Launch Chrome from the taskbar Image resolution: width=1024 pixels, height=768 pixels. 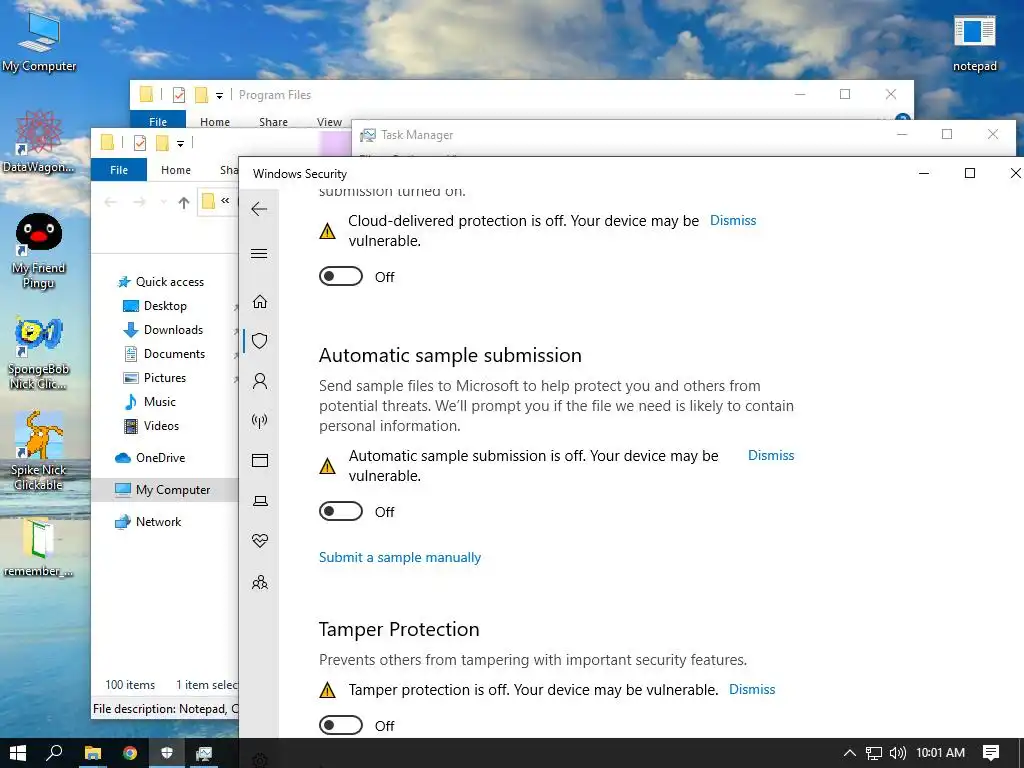click(x=130, y=753)
